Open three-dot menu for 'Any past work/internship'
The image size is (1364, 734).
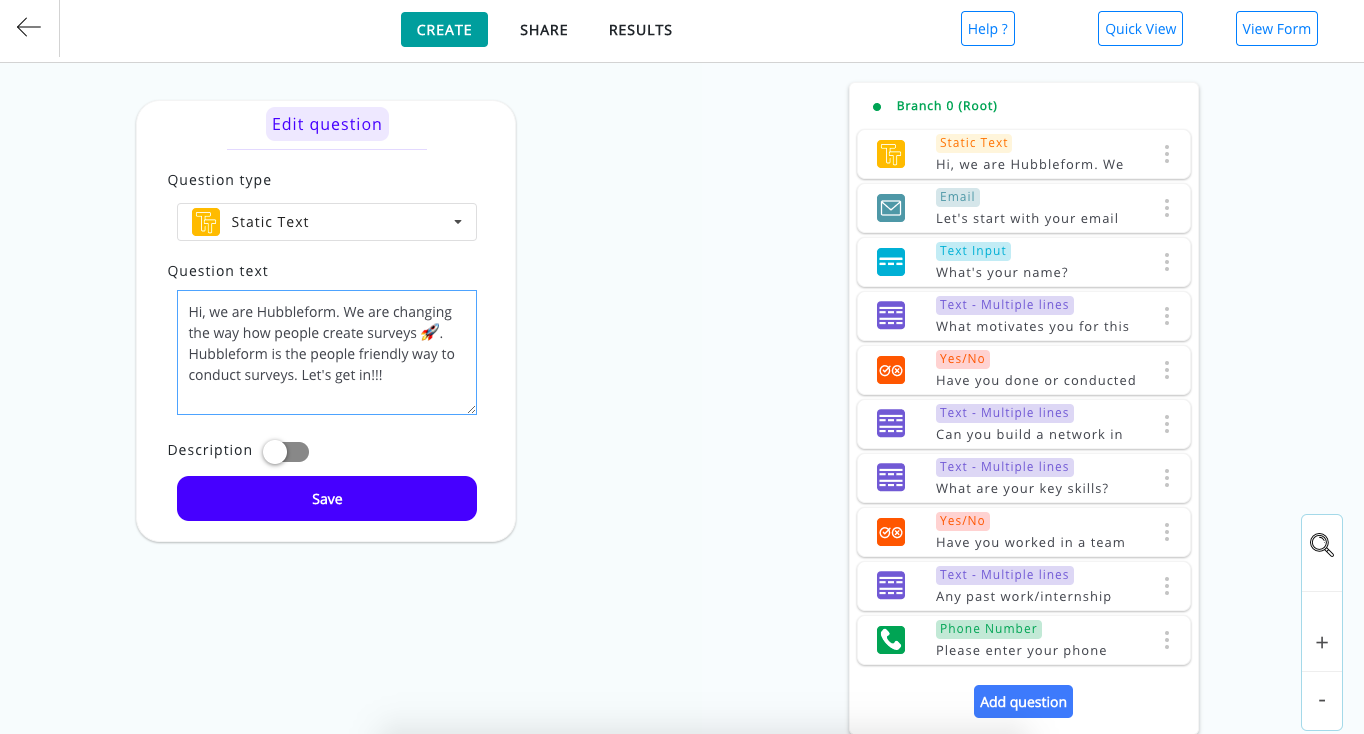[x=1166, y=586]
